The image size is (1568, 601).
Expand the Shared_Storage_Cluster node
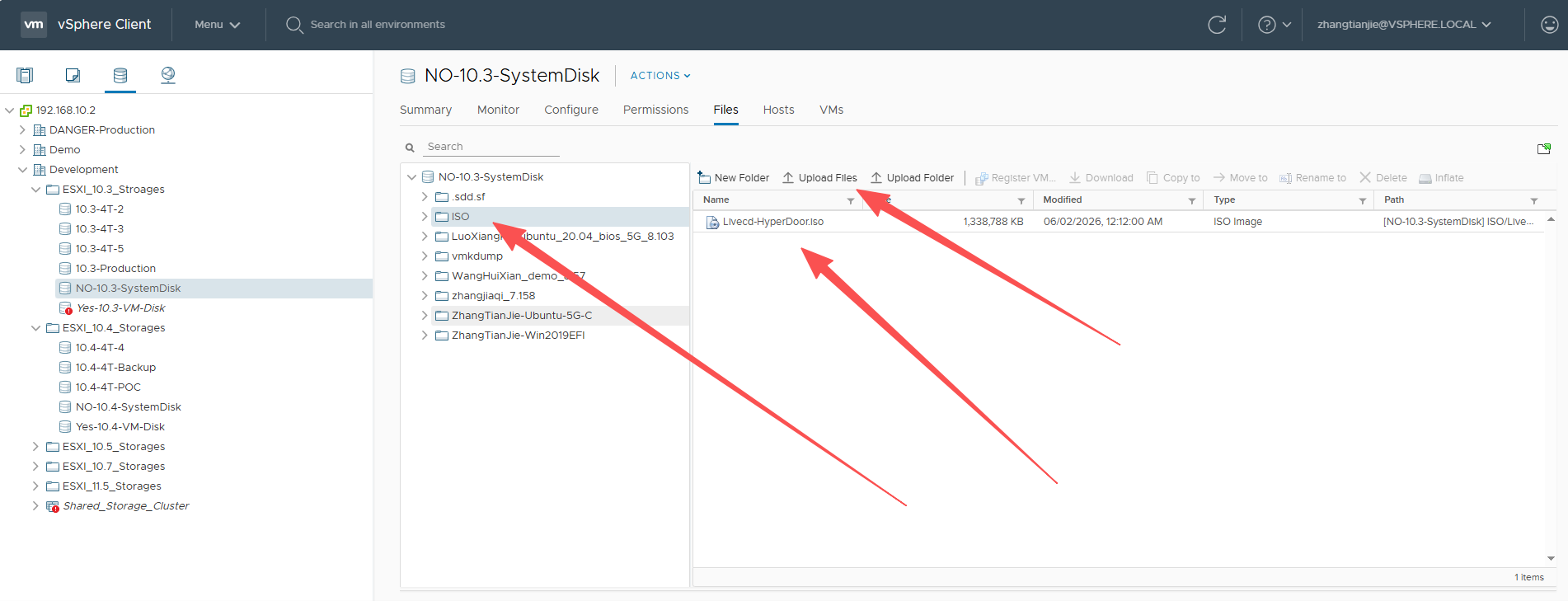[x=35, y=505]
